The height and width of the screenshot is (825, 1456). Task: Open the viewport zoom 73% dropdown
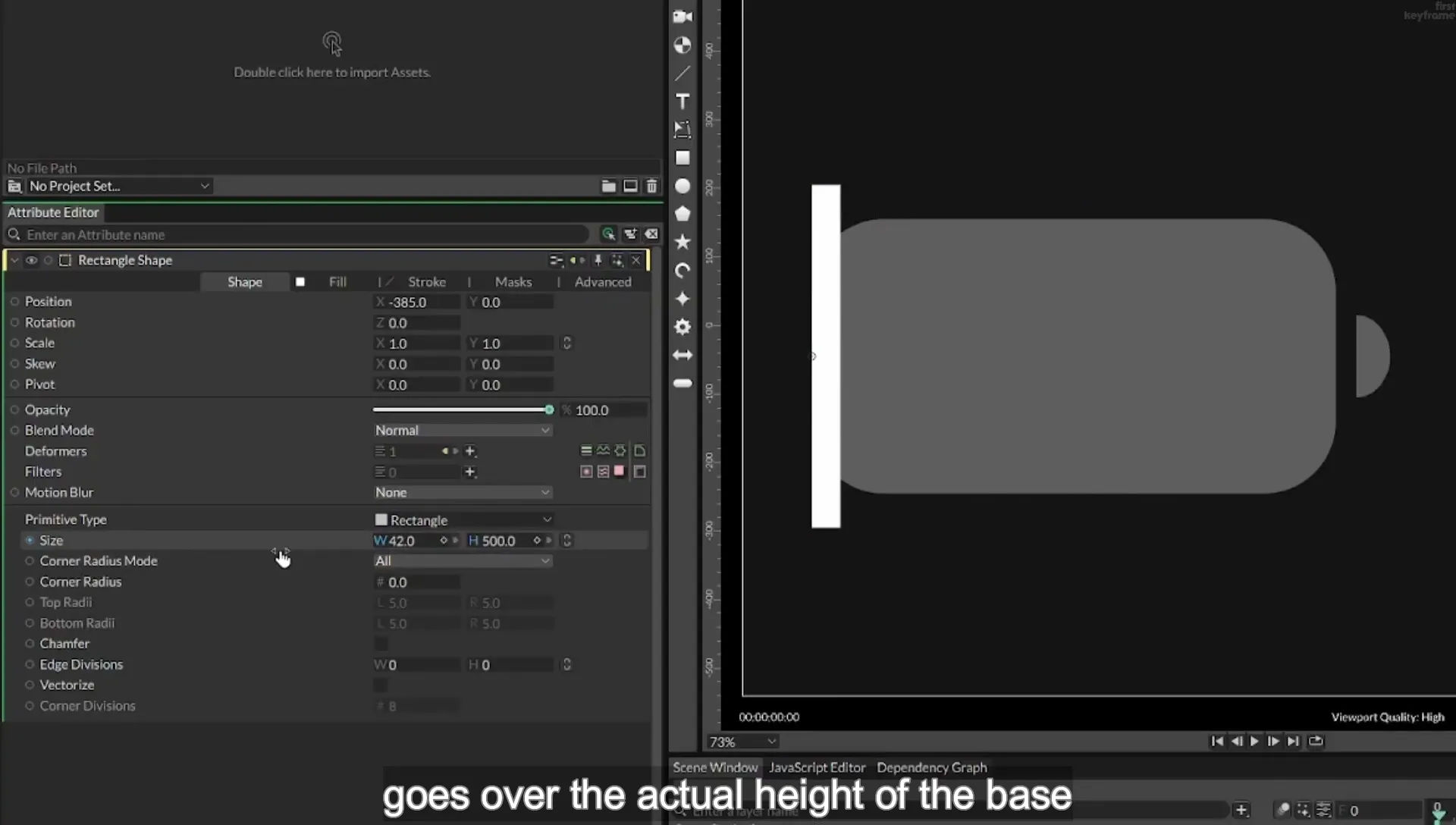742,742
